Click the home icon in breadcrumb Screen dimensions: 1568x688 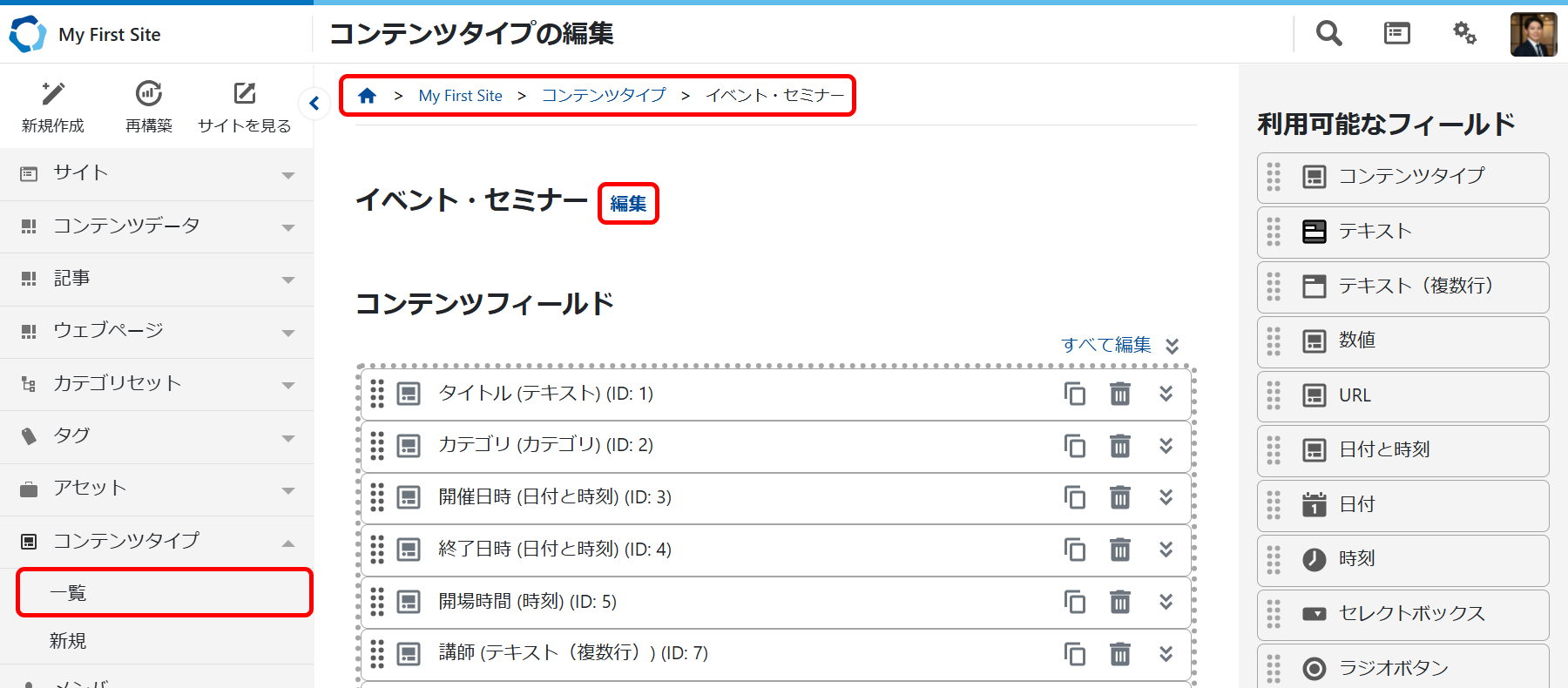tap(368, 96)
